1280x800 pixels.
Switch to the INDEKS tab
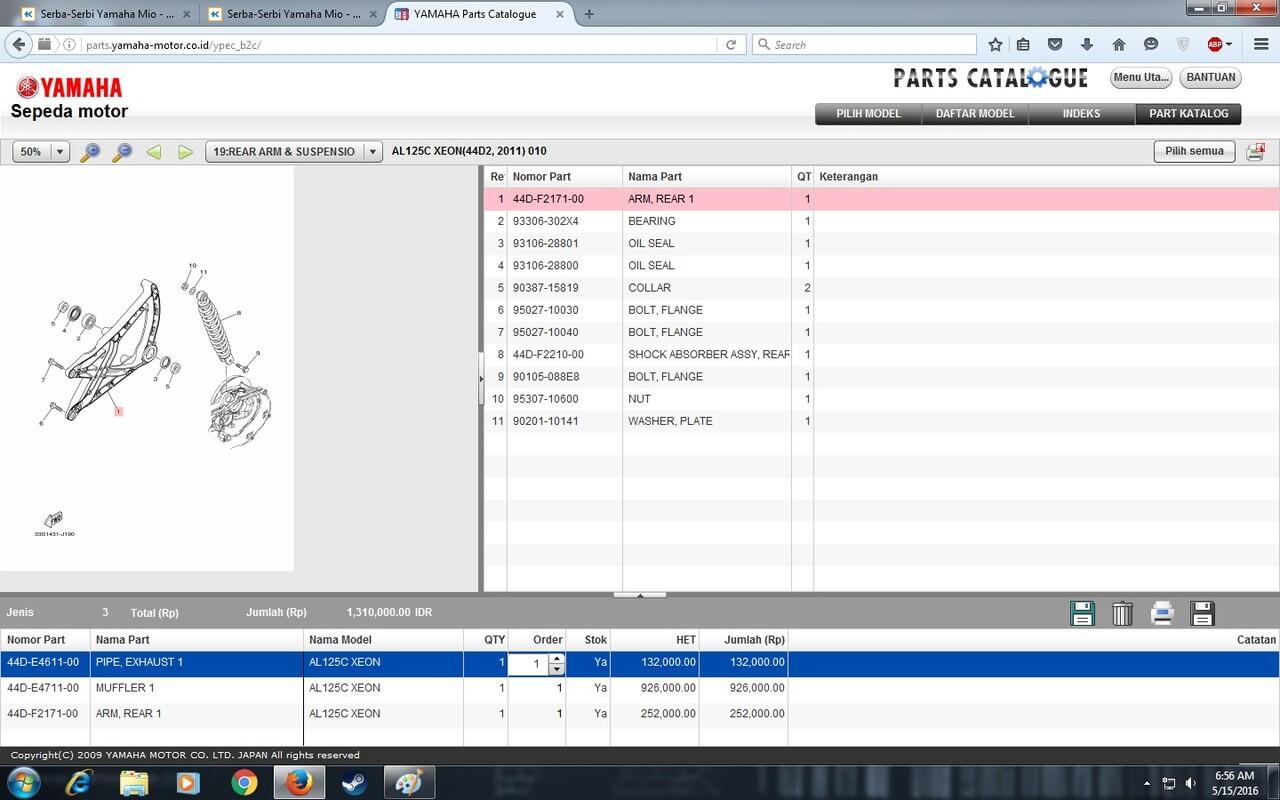pyautogui.click(x=1081, y=114)
